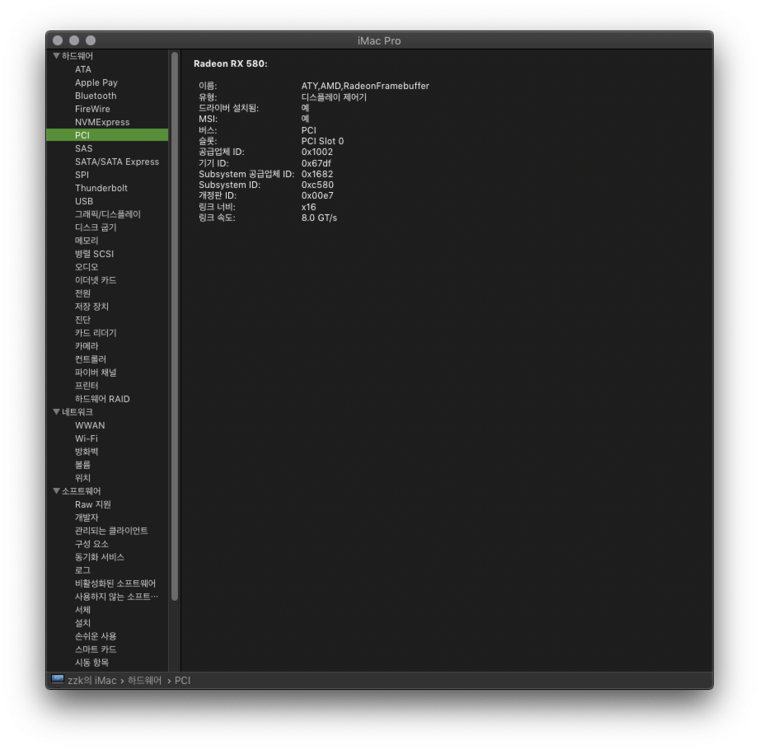759x750 pixels.
Task: Choose SPI in the sidebar
Action: pyautogui.click(x=81, y=175)
